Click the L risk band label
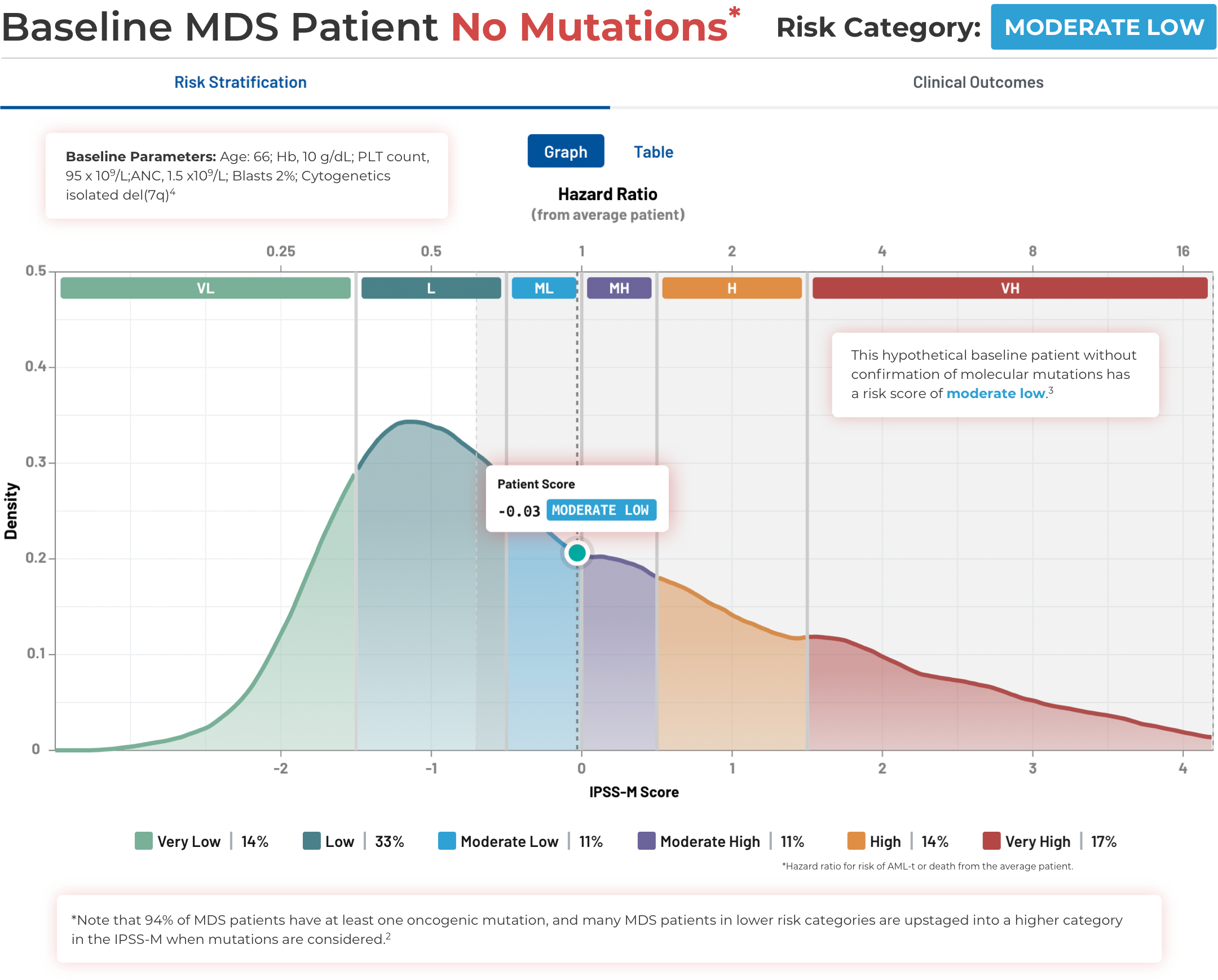This screenshot has height=980, width=1218. 431,288
